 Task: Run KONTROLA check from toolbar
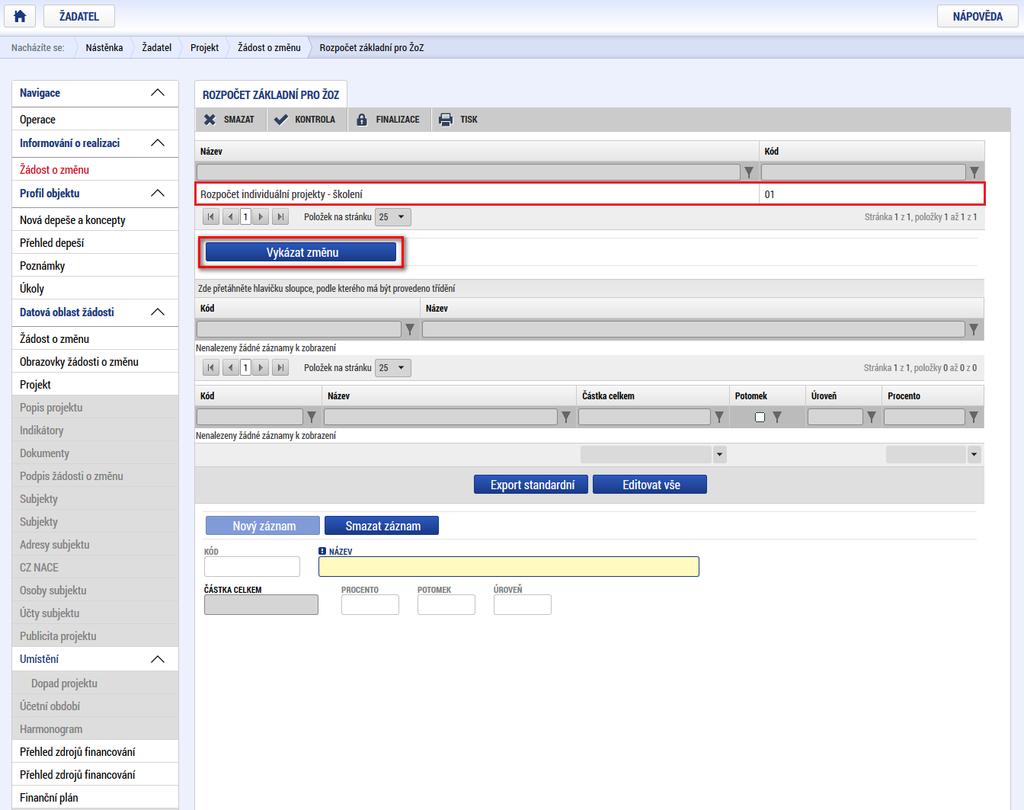305,120
